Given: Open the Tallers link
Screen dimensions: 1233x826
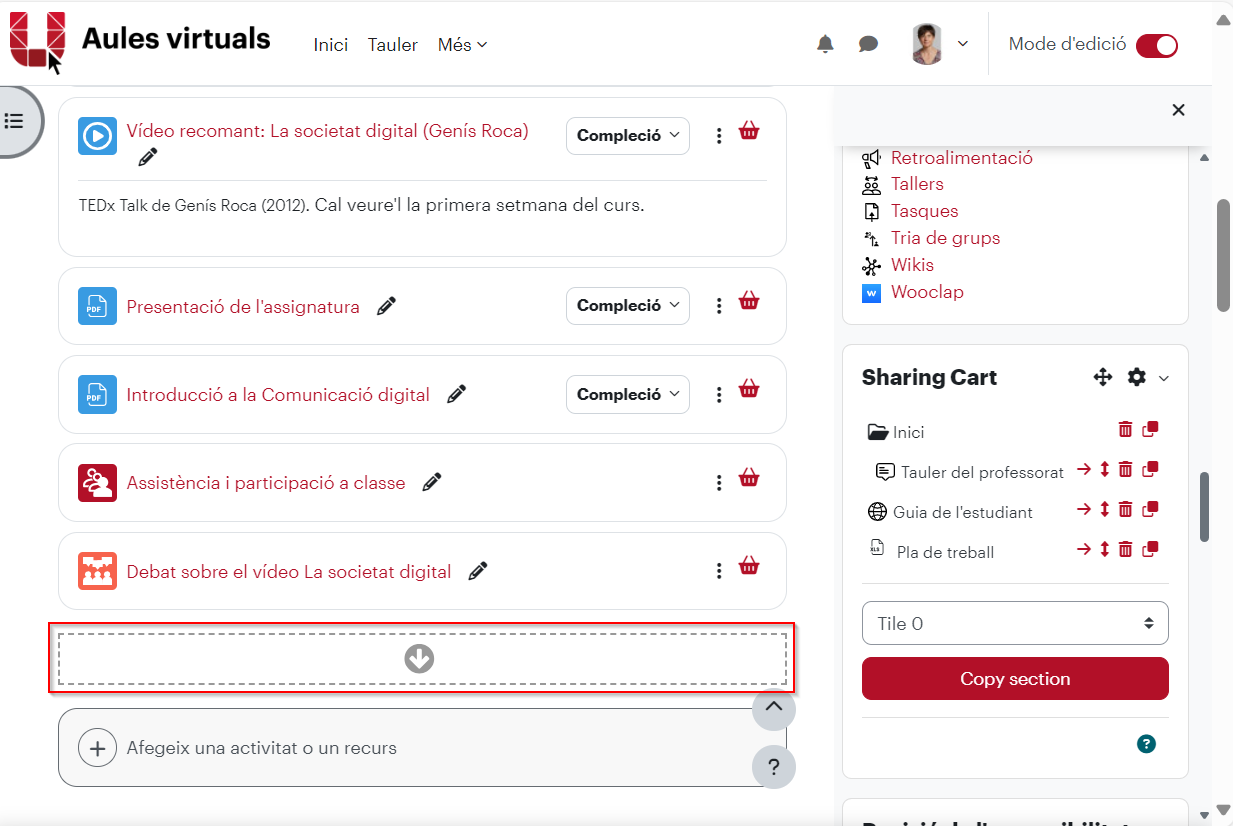Looking at the screenshot, I should click(917, 184).
